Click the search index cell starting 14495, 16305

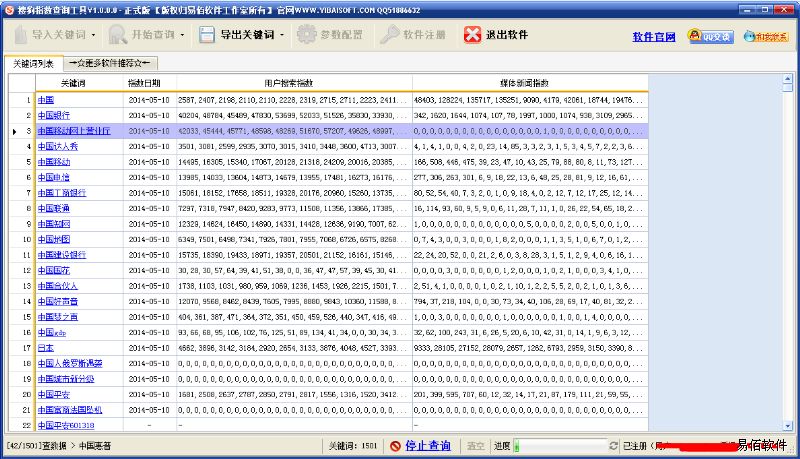coord(294,162)
